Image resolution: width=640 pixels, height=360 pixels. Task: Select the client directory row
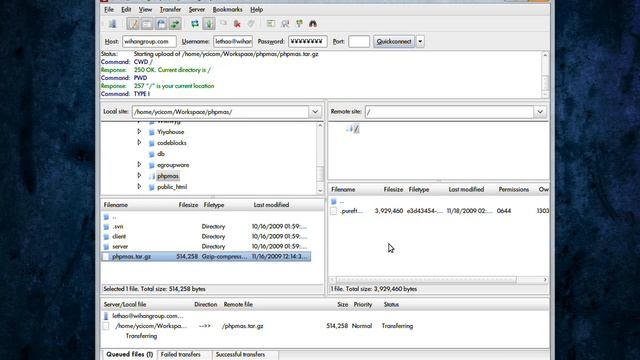(206, 237)
